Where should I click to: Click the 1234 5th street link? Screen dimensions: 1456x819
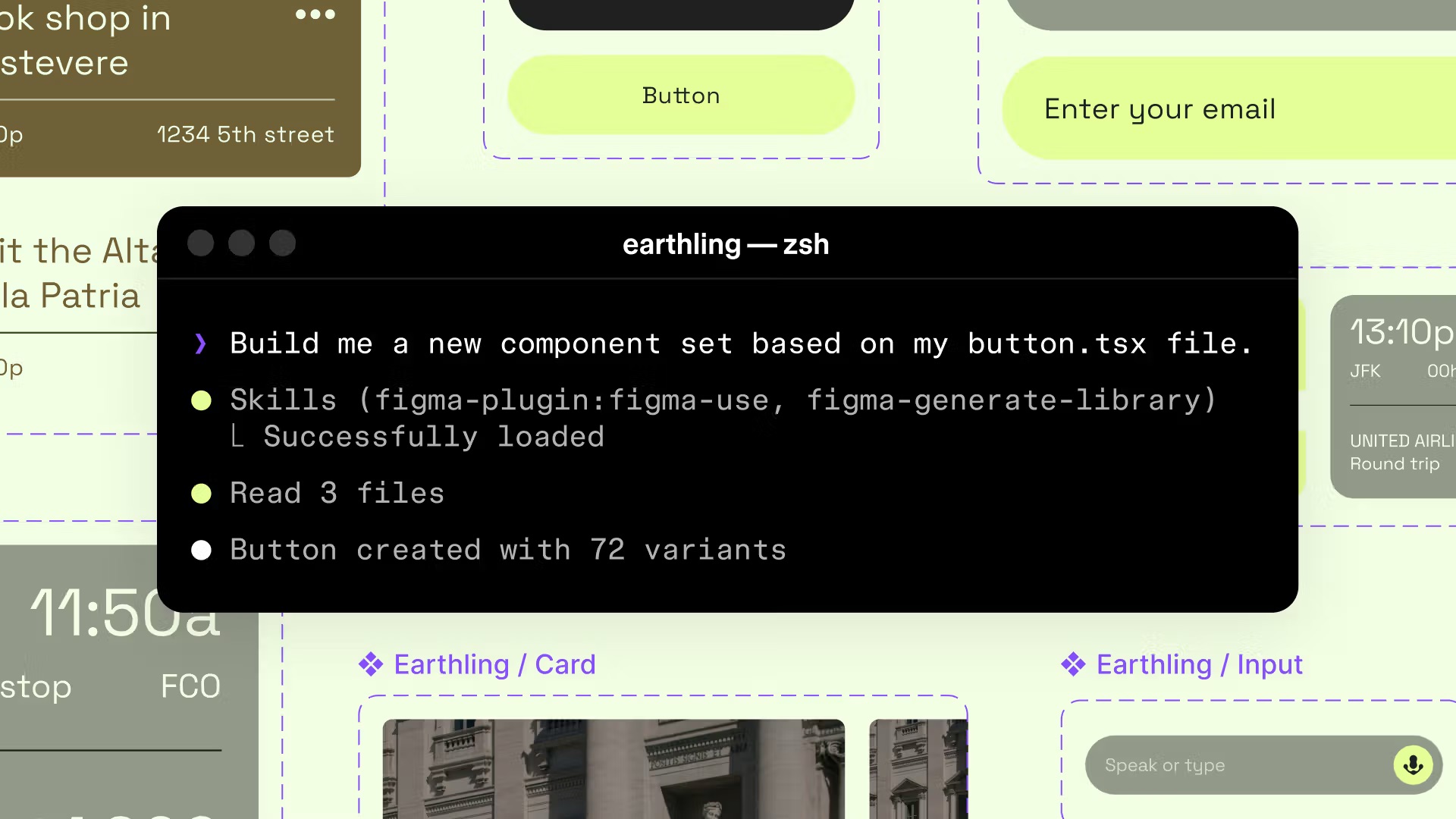click(x=246, y=134)
